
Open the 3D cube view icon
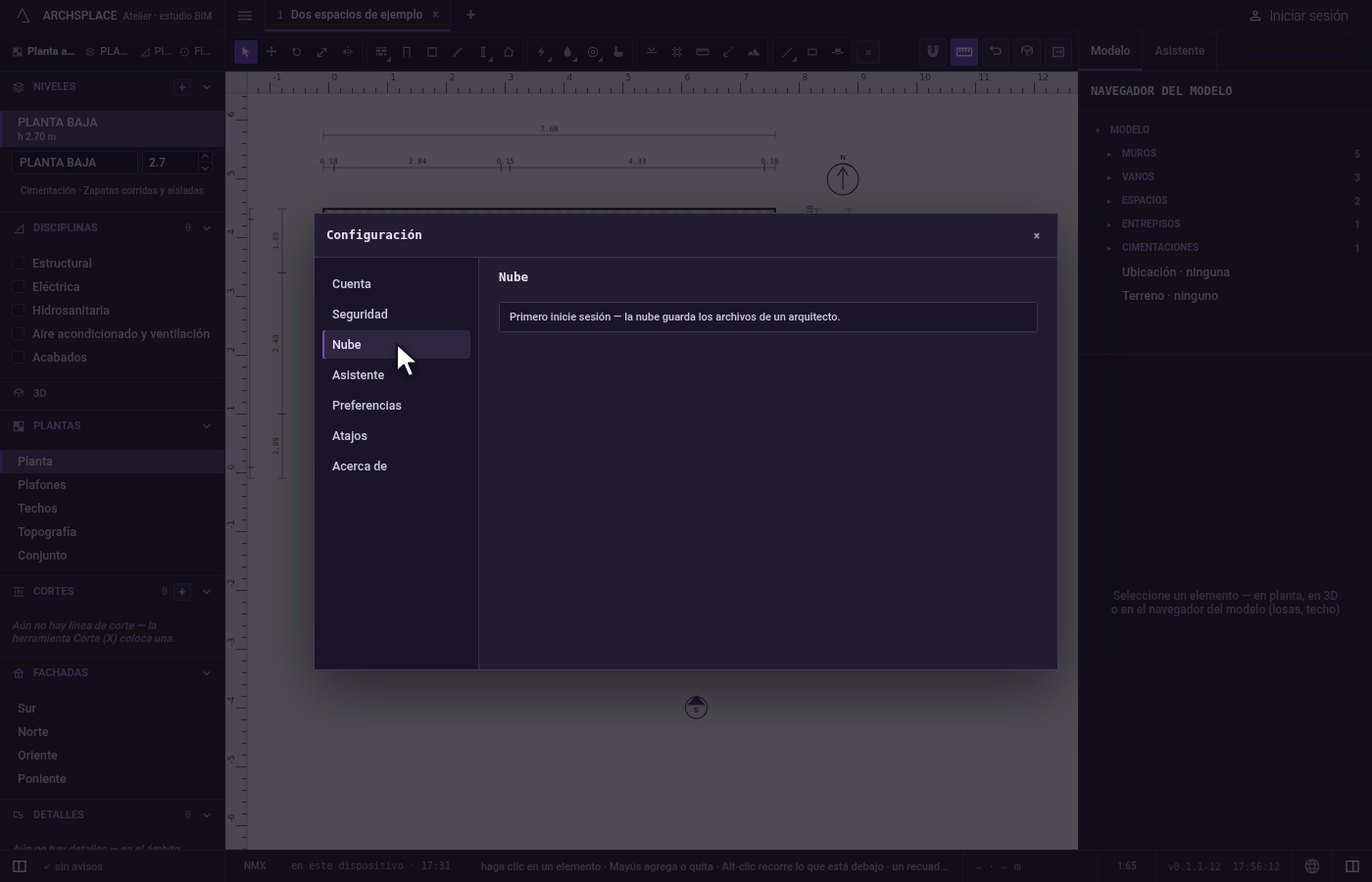click(x=1027, y=52)
